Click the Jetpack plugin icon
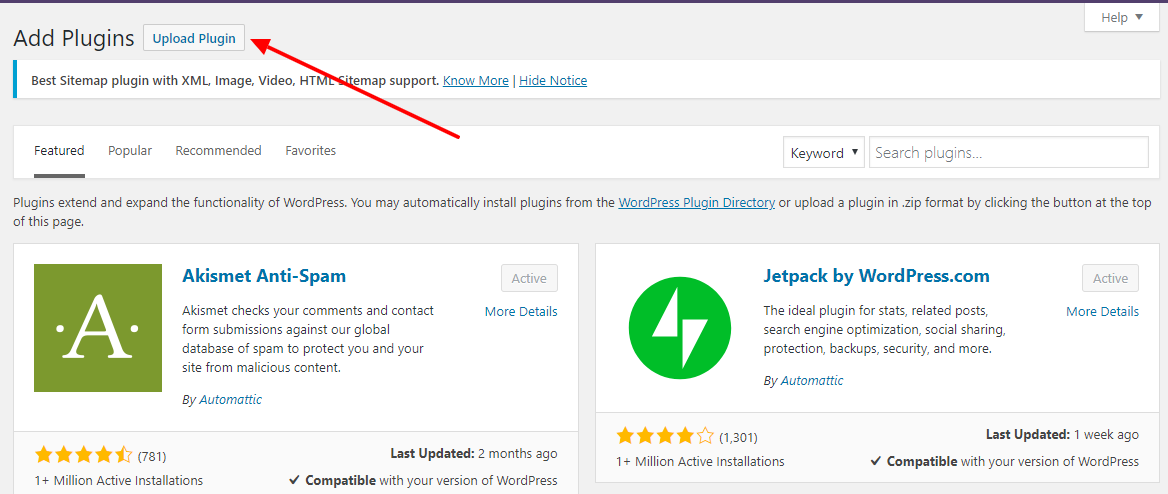The width and height of the screenshot is (1168, 494). click(679, 328)
